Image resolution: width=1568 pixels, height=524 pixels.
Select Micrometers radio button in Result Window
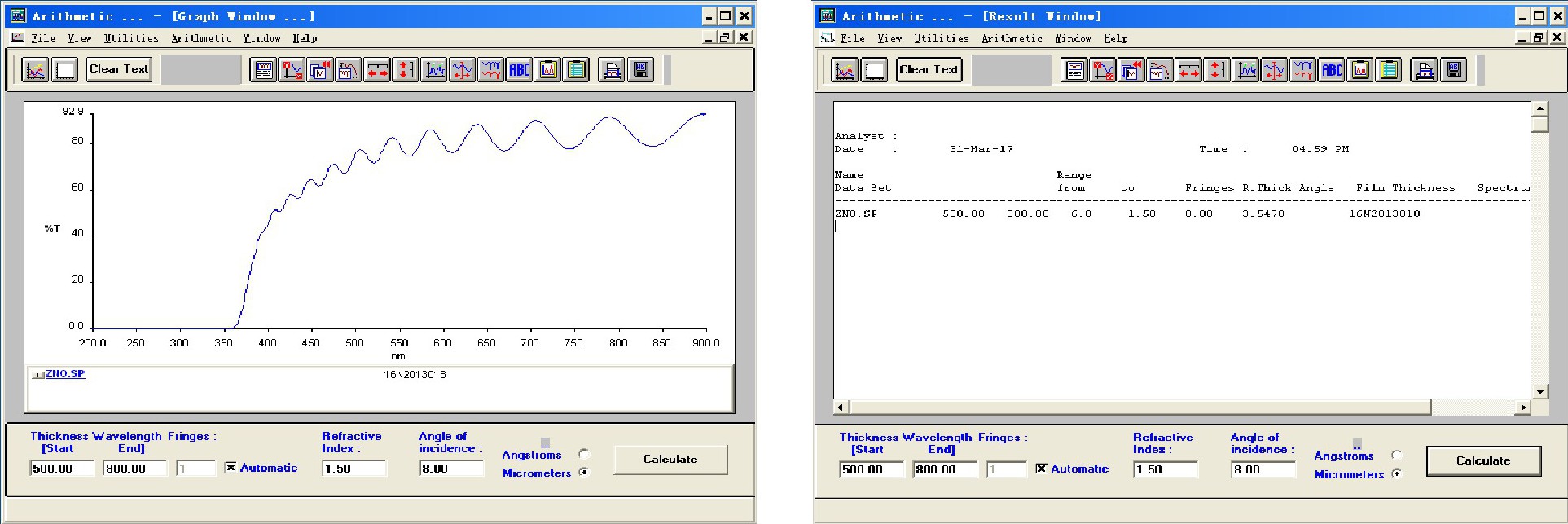1397,474
